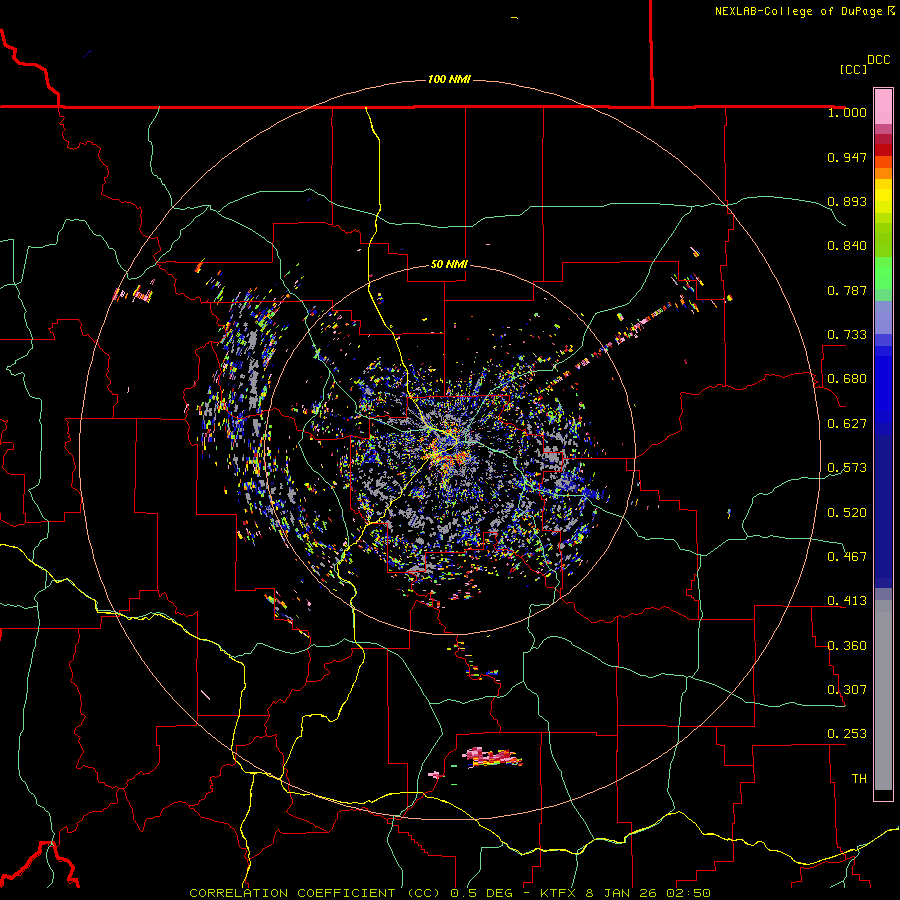Click the 0.787 scale value
This screenshot has height=900, width=900.
pyautogui.click(x=847, y=290)
